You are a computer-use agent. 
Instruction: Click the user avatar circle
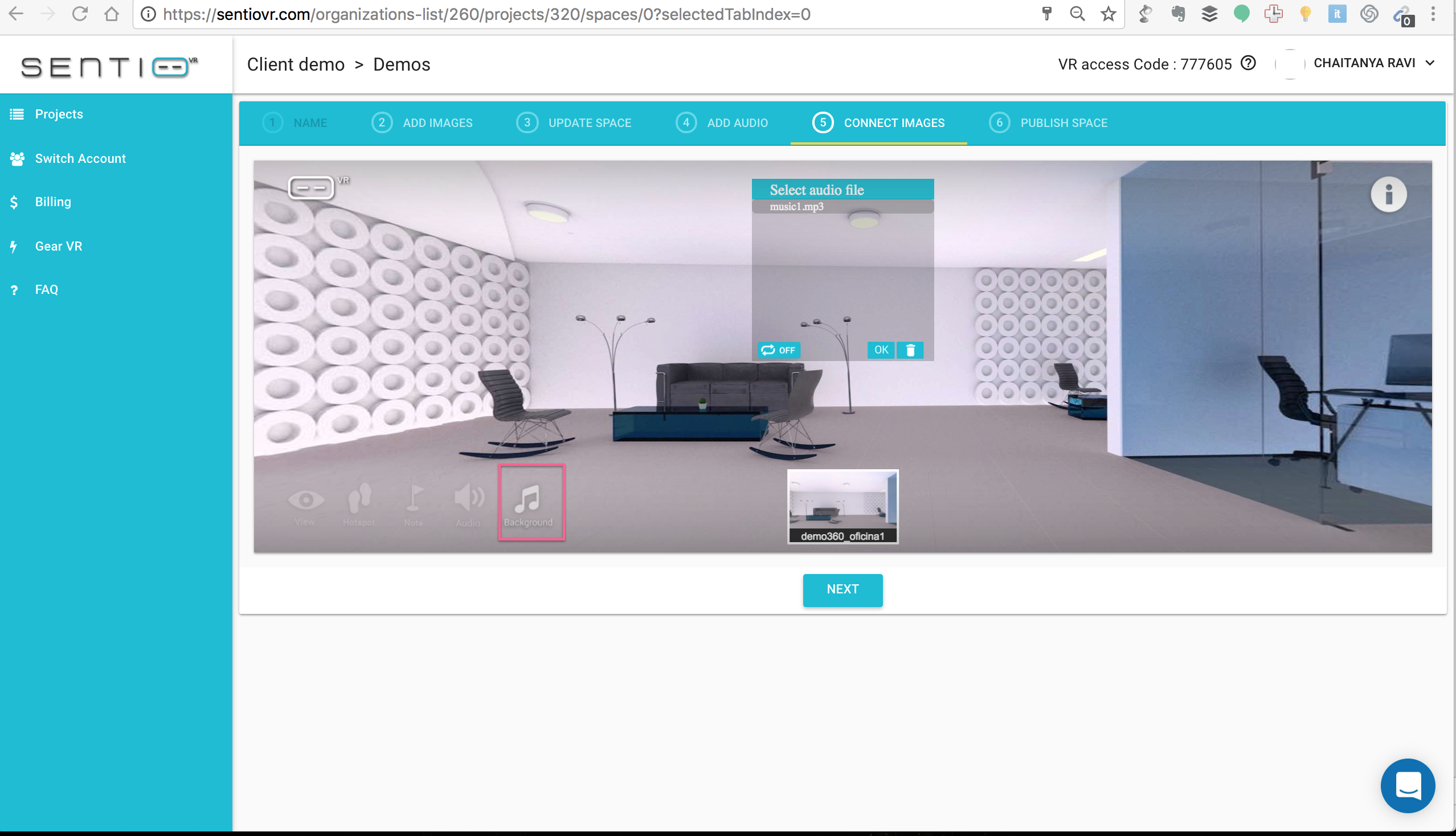coord(1290,64)
